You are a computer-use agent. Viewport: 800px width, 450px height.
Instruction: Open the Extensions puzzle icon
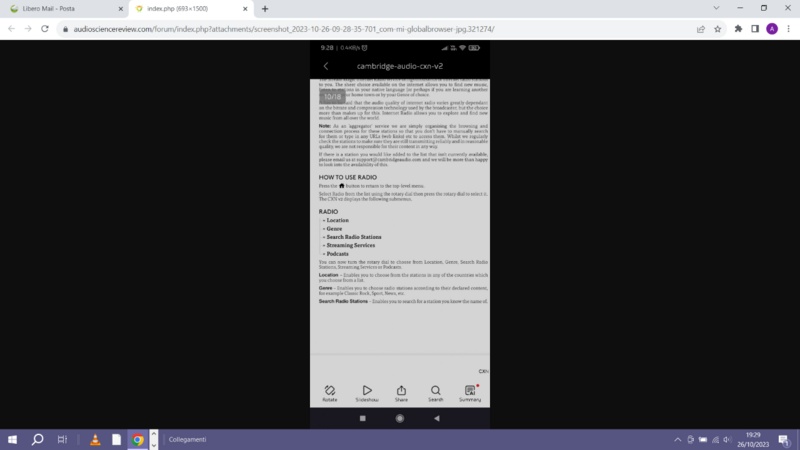point(738,29)
